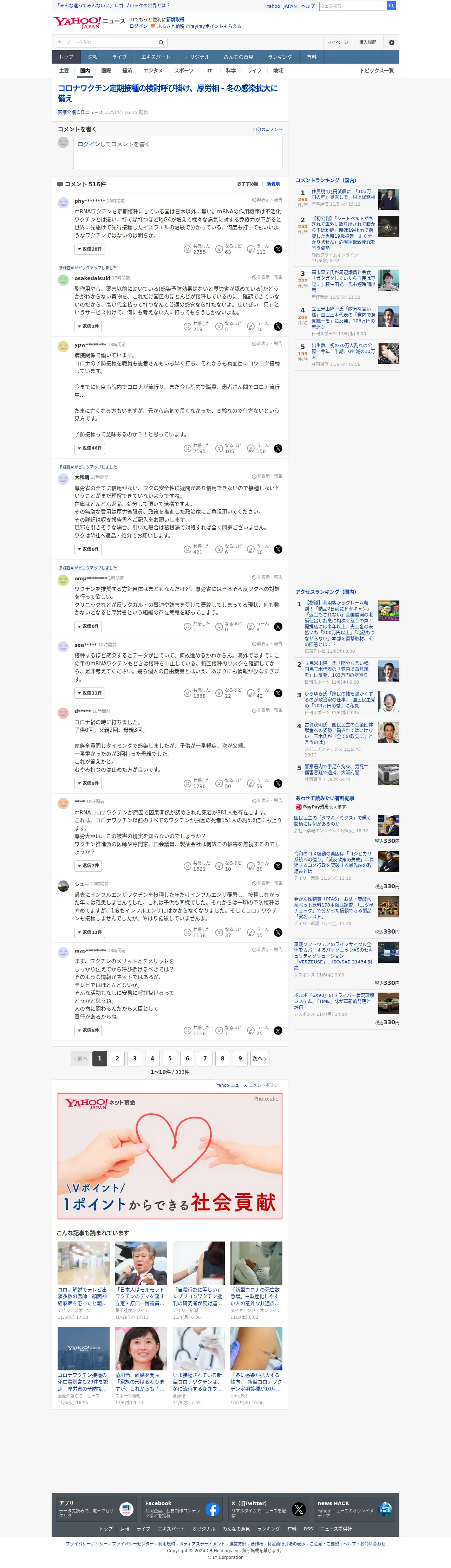The height and width of the screenshot is (1568, 451).
Task: Open the Yahoo app icon in footer
Action: [x=126, y=1509]
